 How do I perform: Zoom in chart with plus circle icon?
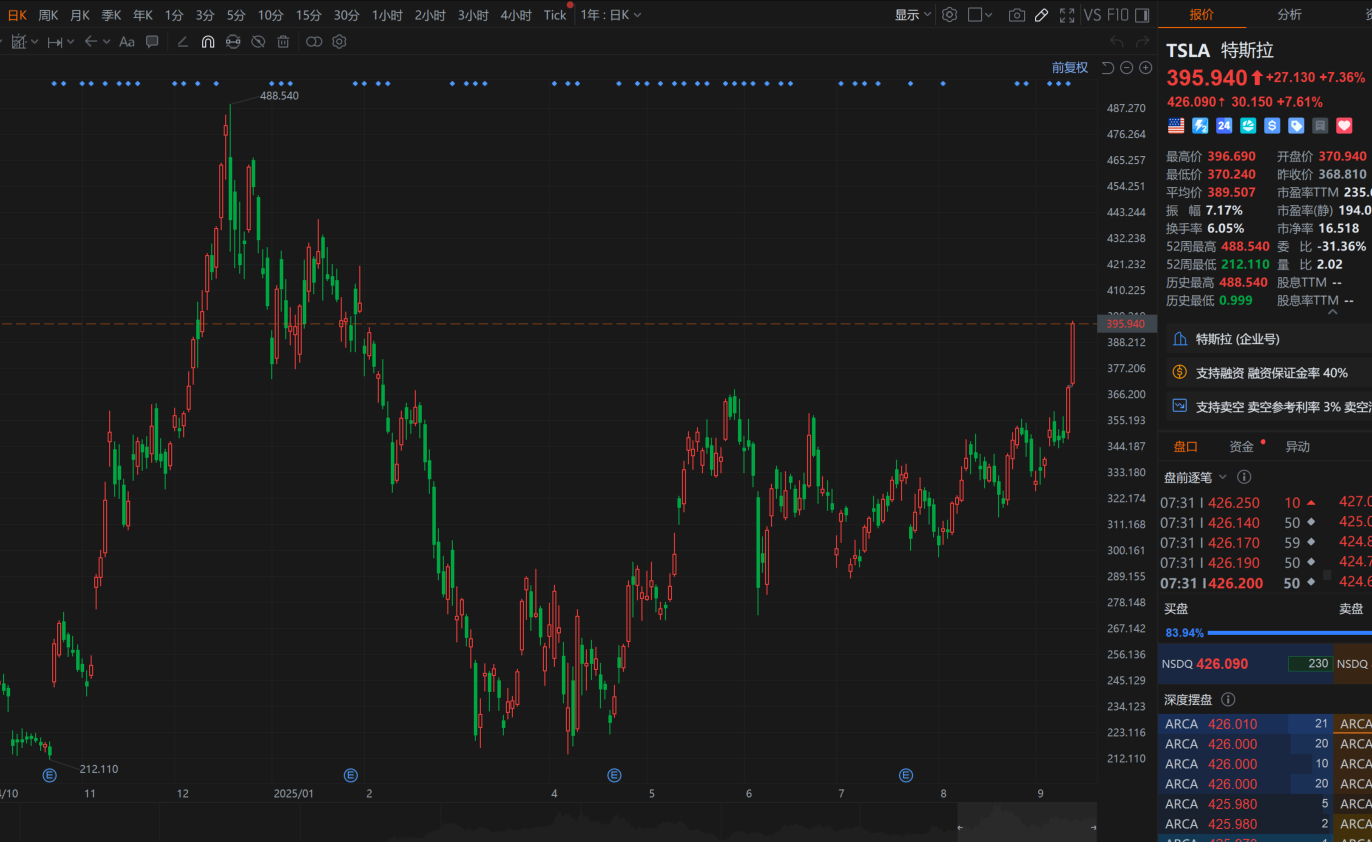tap(1145, 68)
